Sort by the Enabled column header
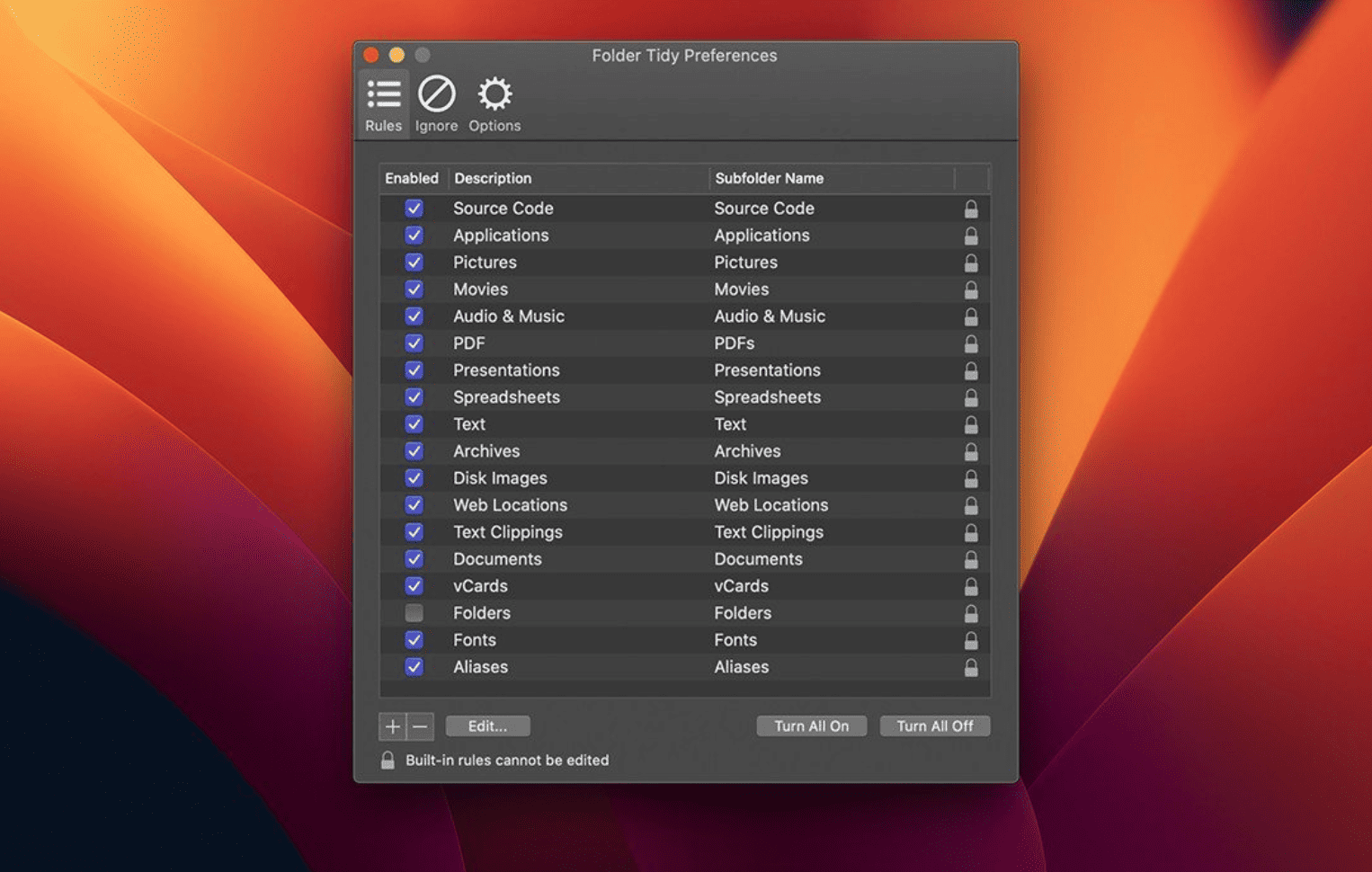The image size is (1372, 872). point(412,178)
